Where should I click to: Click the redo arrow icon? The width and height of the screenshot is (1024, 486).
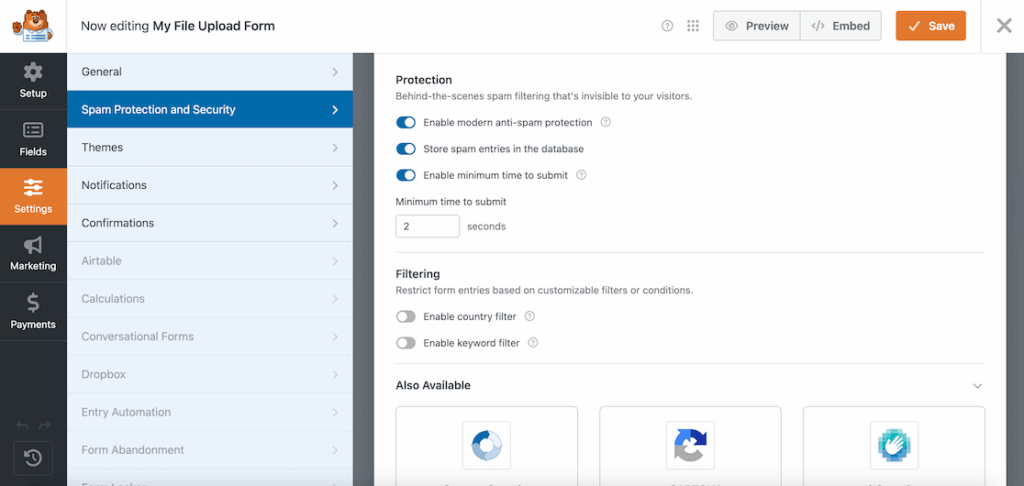pos(44,425)
